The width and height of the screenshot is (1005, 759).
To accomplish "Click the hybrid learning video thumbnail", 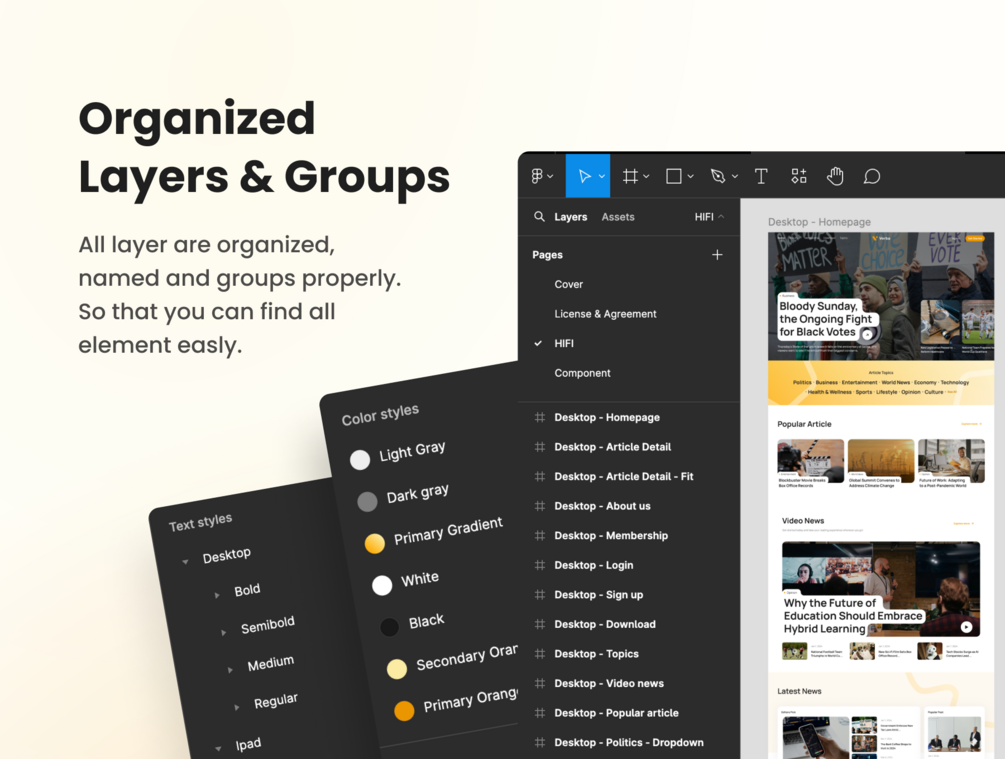I will point(881,589).
